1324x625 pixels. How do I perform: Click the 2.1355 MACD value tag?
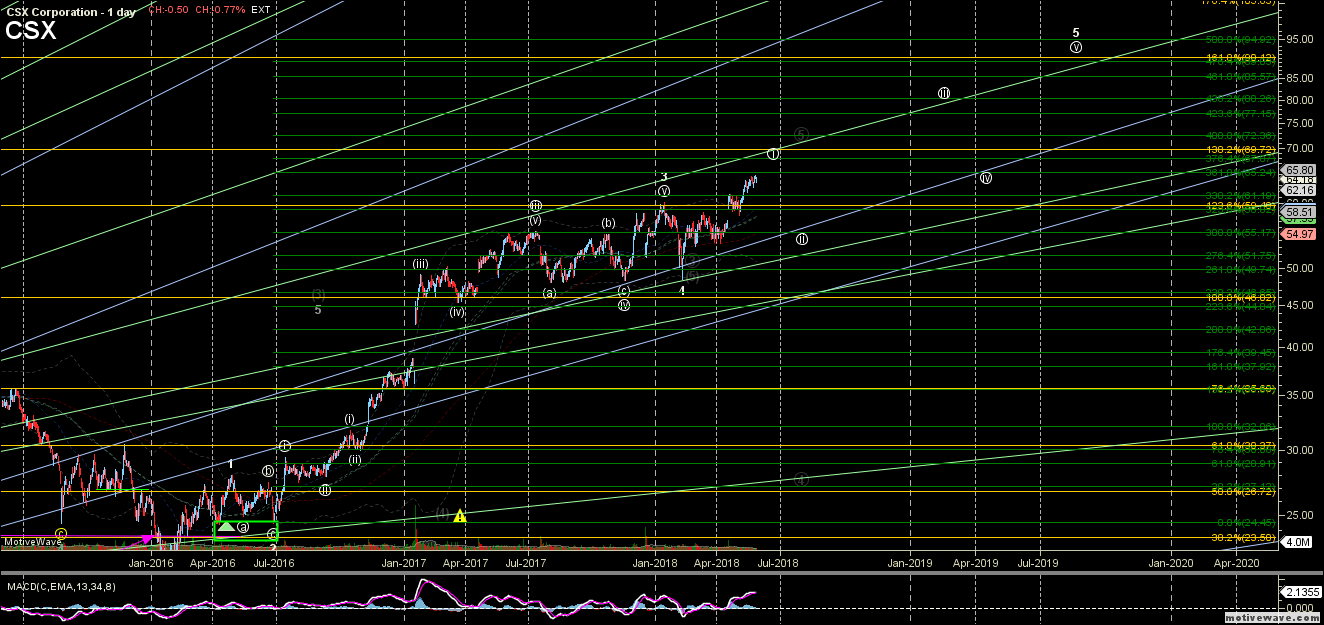click(1299, 592)
